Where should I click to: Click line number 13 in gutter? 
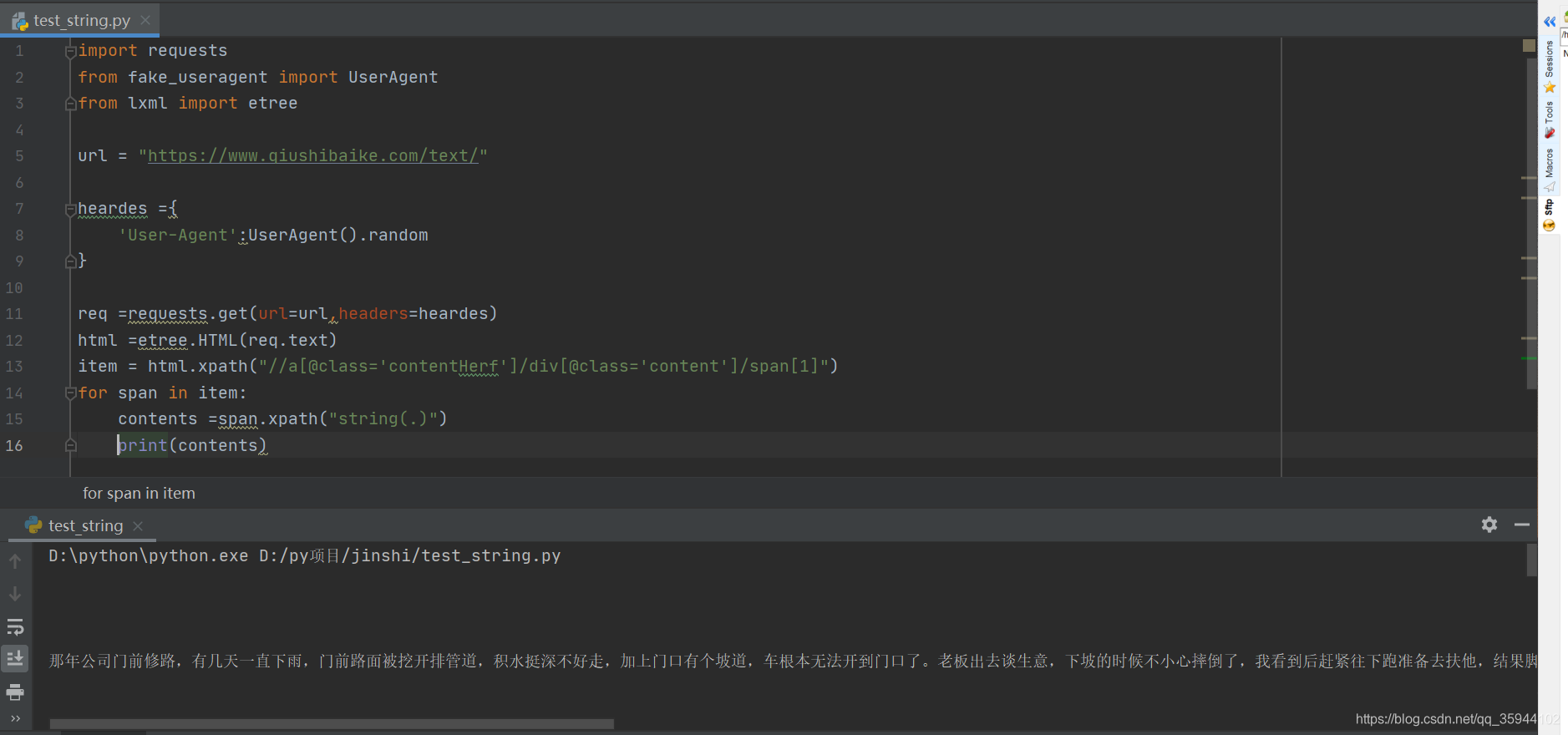tap(14, 367)
